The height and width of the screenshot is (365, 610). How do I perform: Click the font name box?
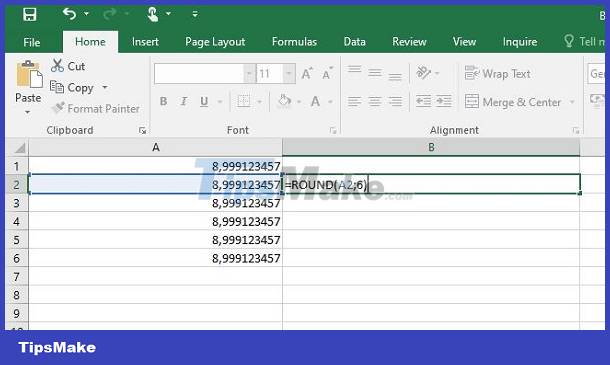click(x=199, y=73)
